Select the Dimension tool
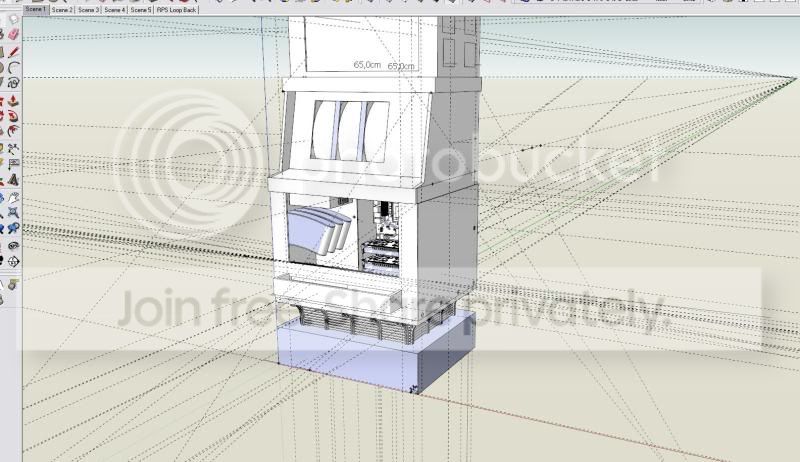The image size is (800, 462). point(14,148)
